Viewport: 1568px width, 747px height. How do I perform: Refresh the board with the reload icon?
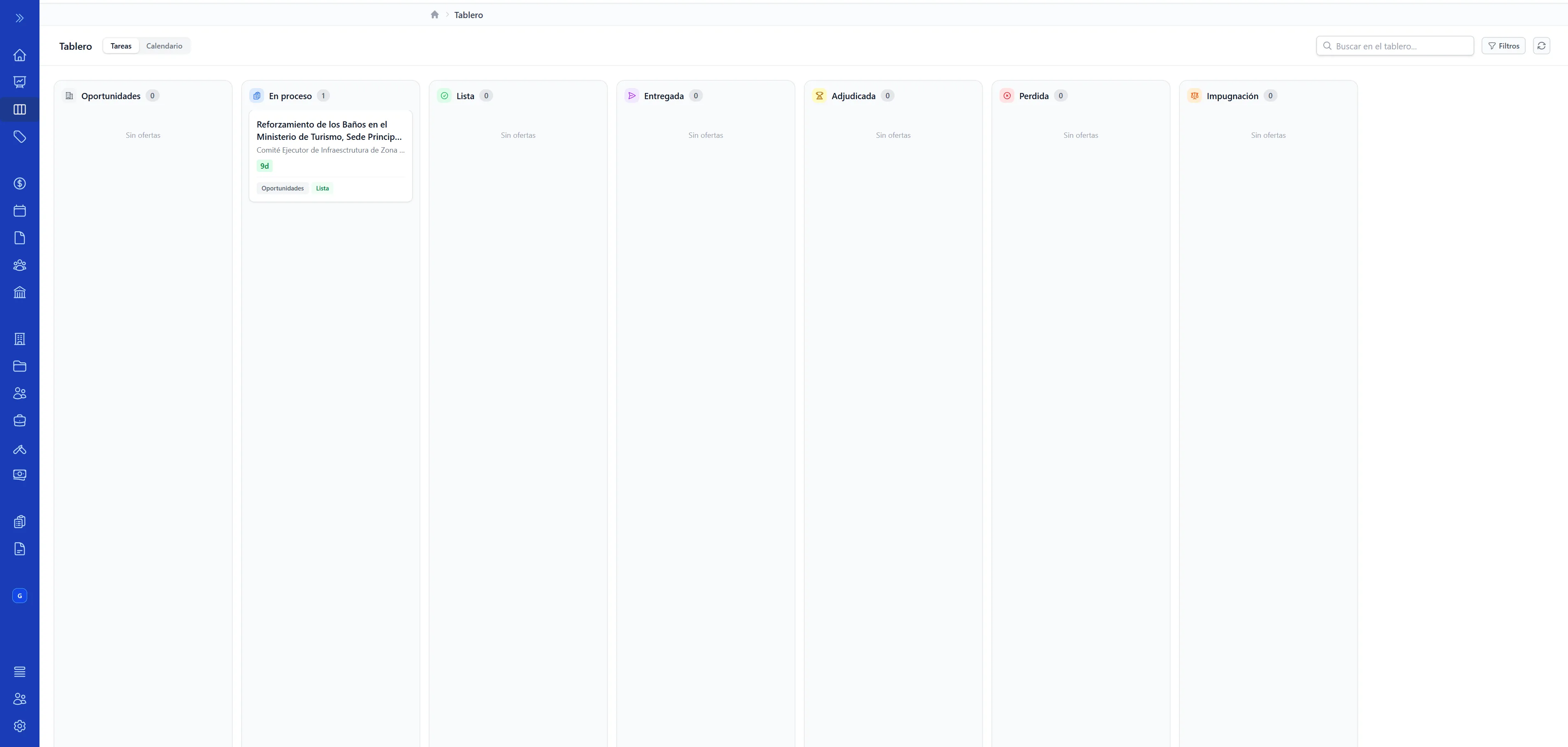point(1541,46)
